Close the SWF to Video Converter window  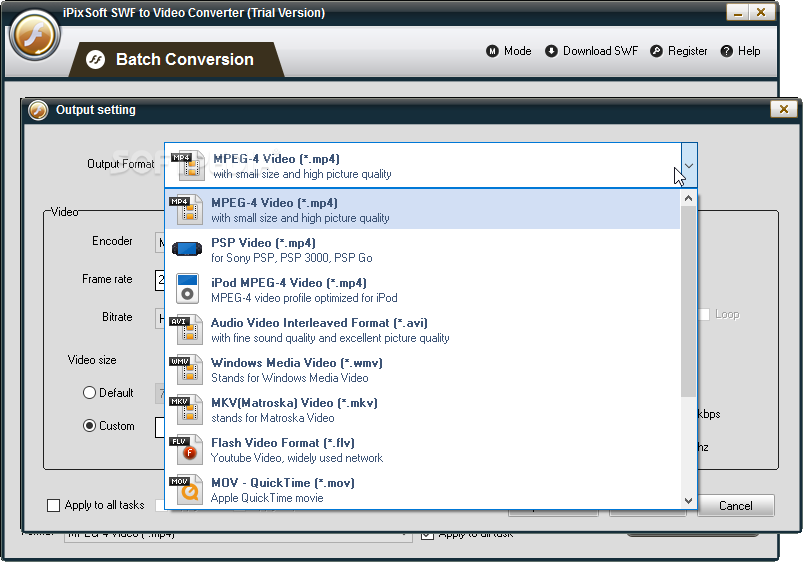click(x=762, y=12)
